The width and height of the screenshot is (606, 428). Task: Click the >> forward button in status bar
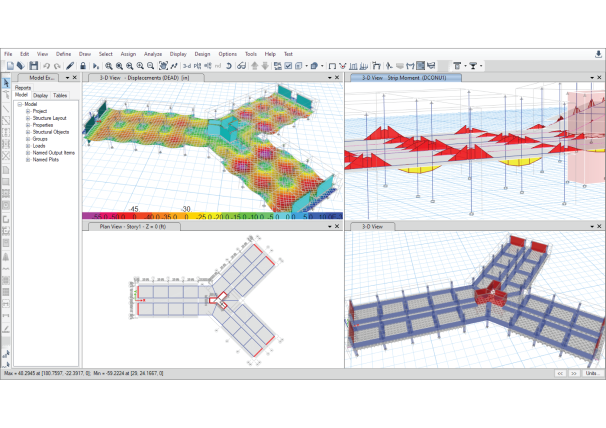pos(574,373)
